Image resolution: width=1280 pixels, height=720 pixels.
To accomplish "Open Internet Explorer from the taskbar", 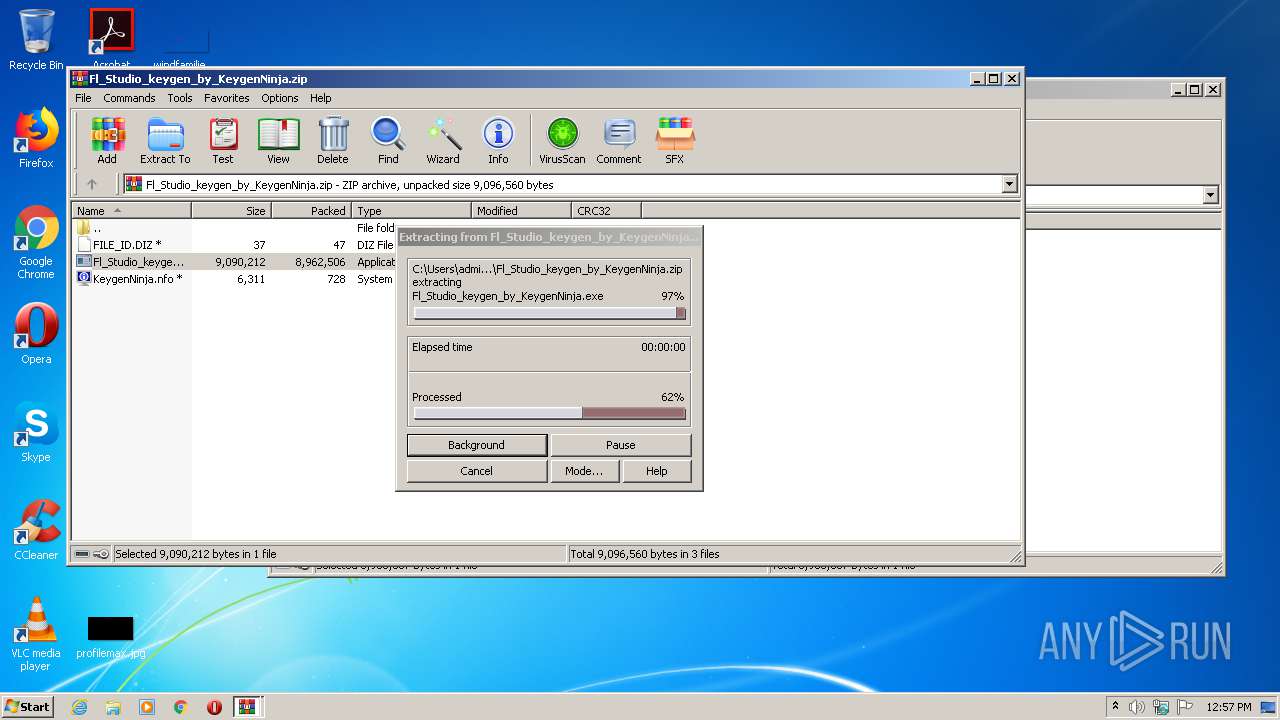I will 79,707.
